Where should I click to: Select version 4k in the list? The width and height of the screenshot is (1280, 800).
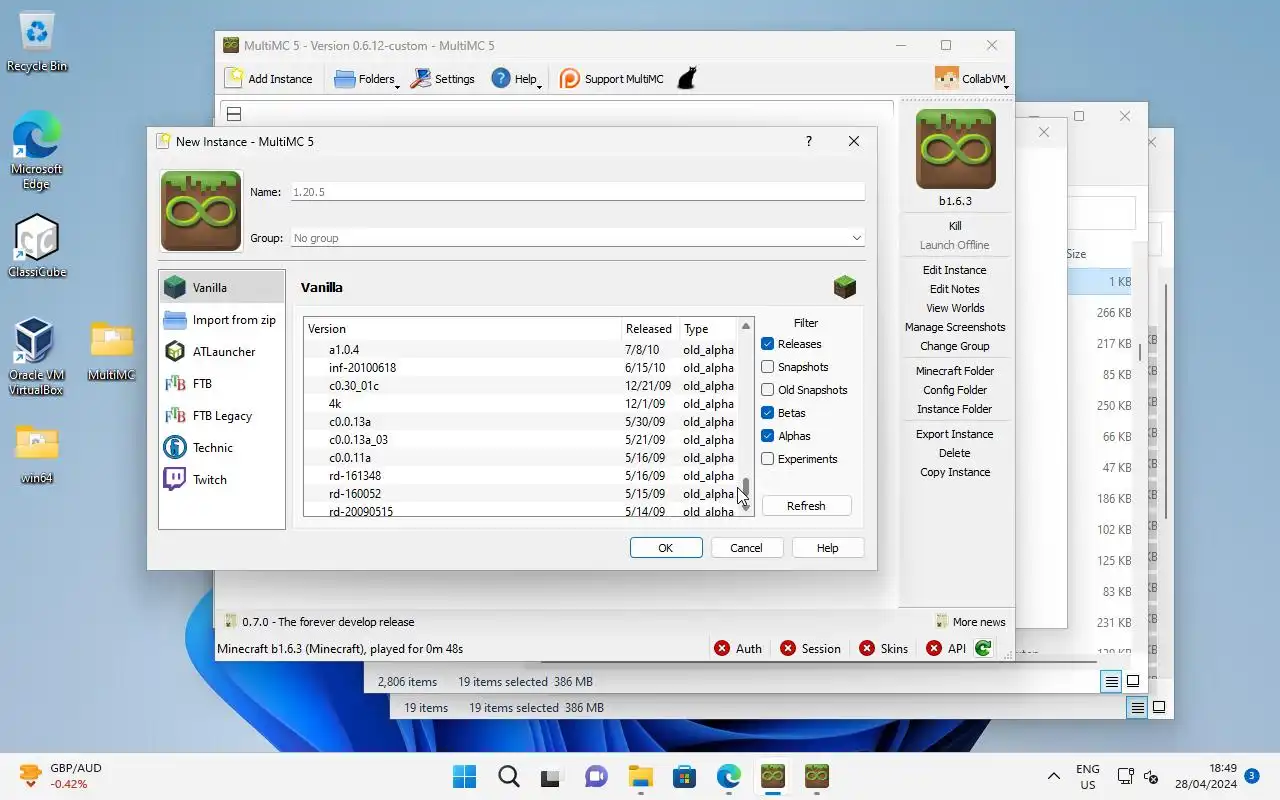click(x=520, y=404)
